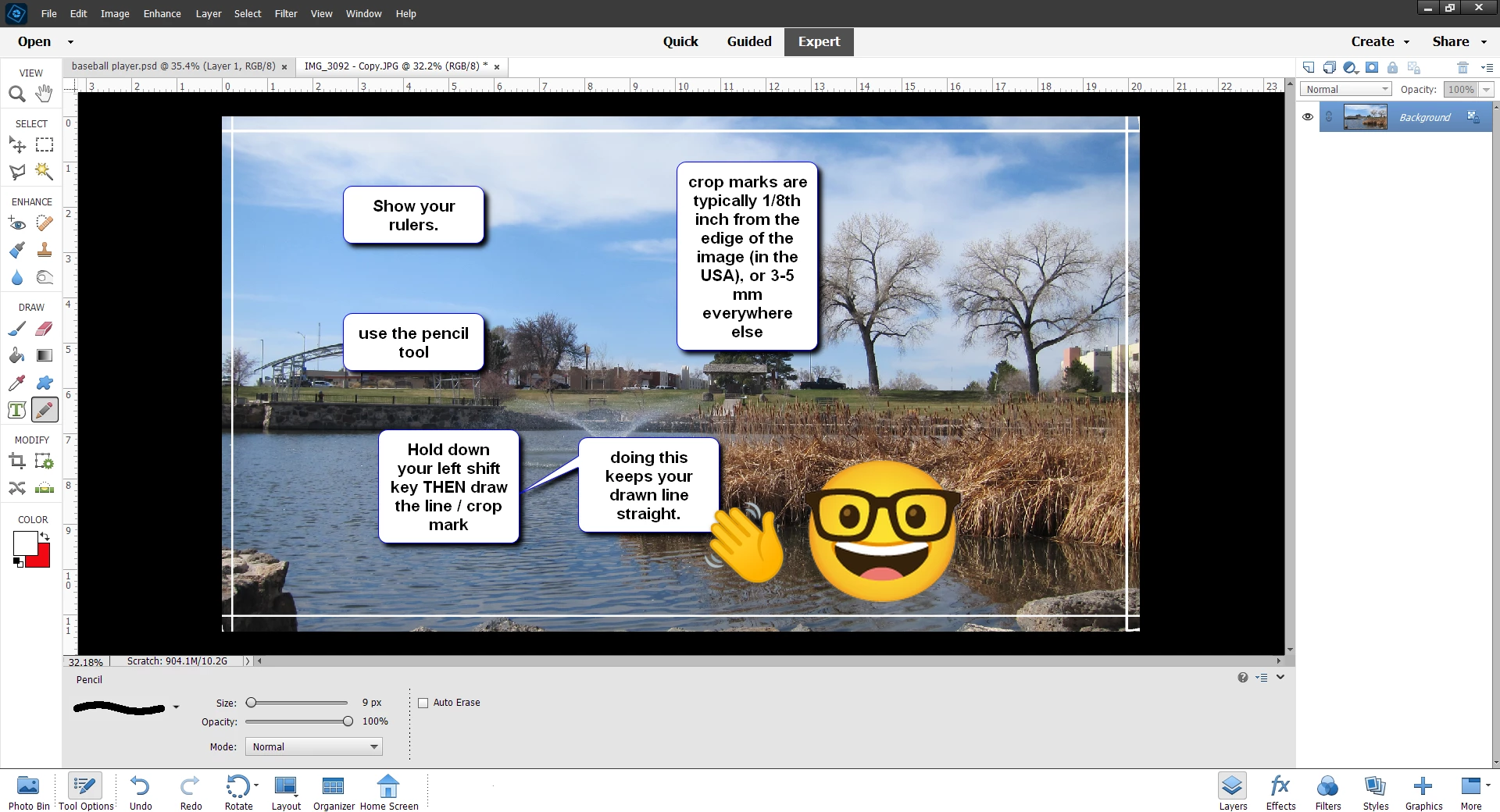The width and height of the screenshot is (1500, 812).
Task: Select the Magic Wand tool
Action: click(x=45, y=172)
